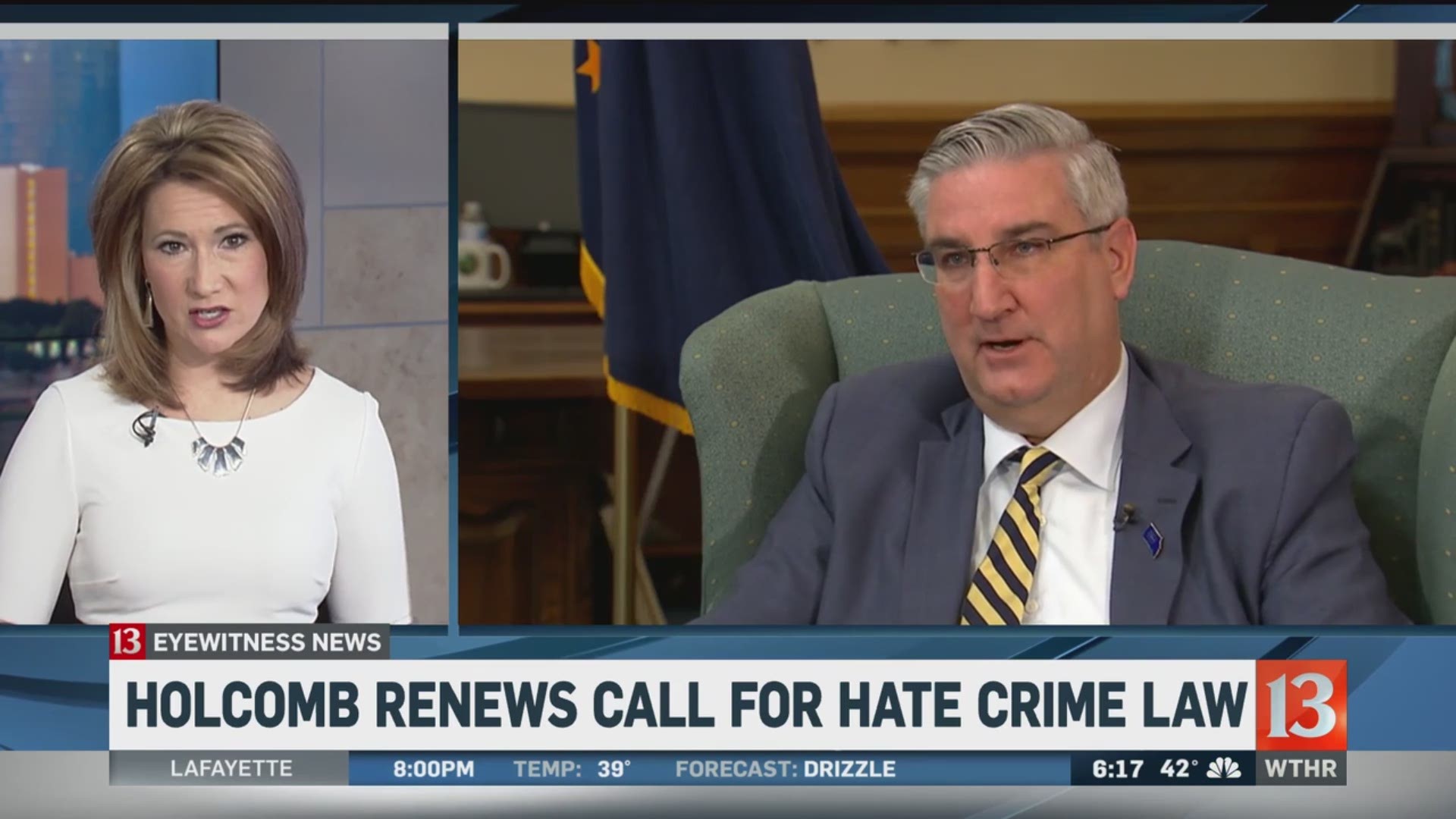This screenshot has width=1456, height=819.
Task: Click the 13 logo beside Eyewitness News
Action: coord(127,642)
